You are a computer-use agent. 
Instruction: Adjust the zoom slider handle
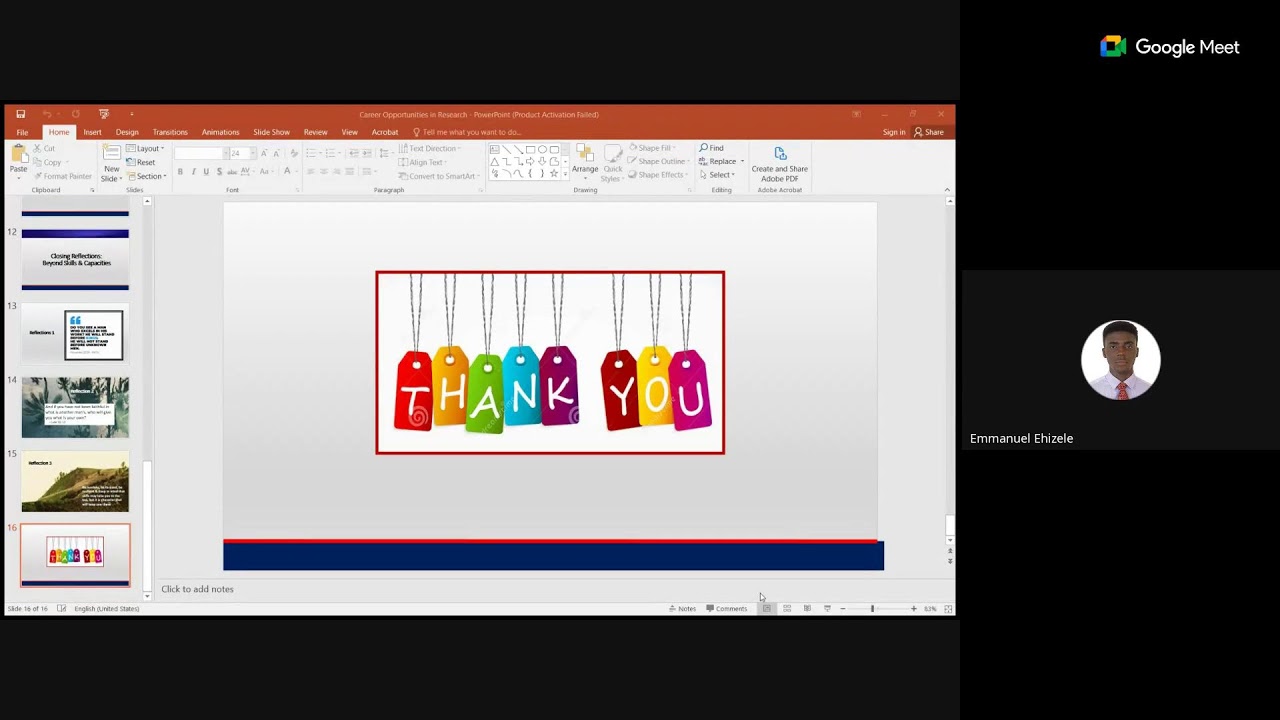tap(872, 608)
